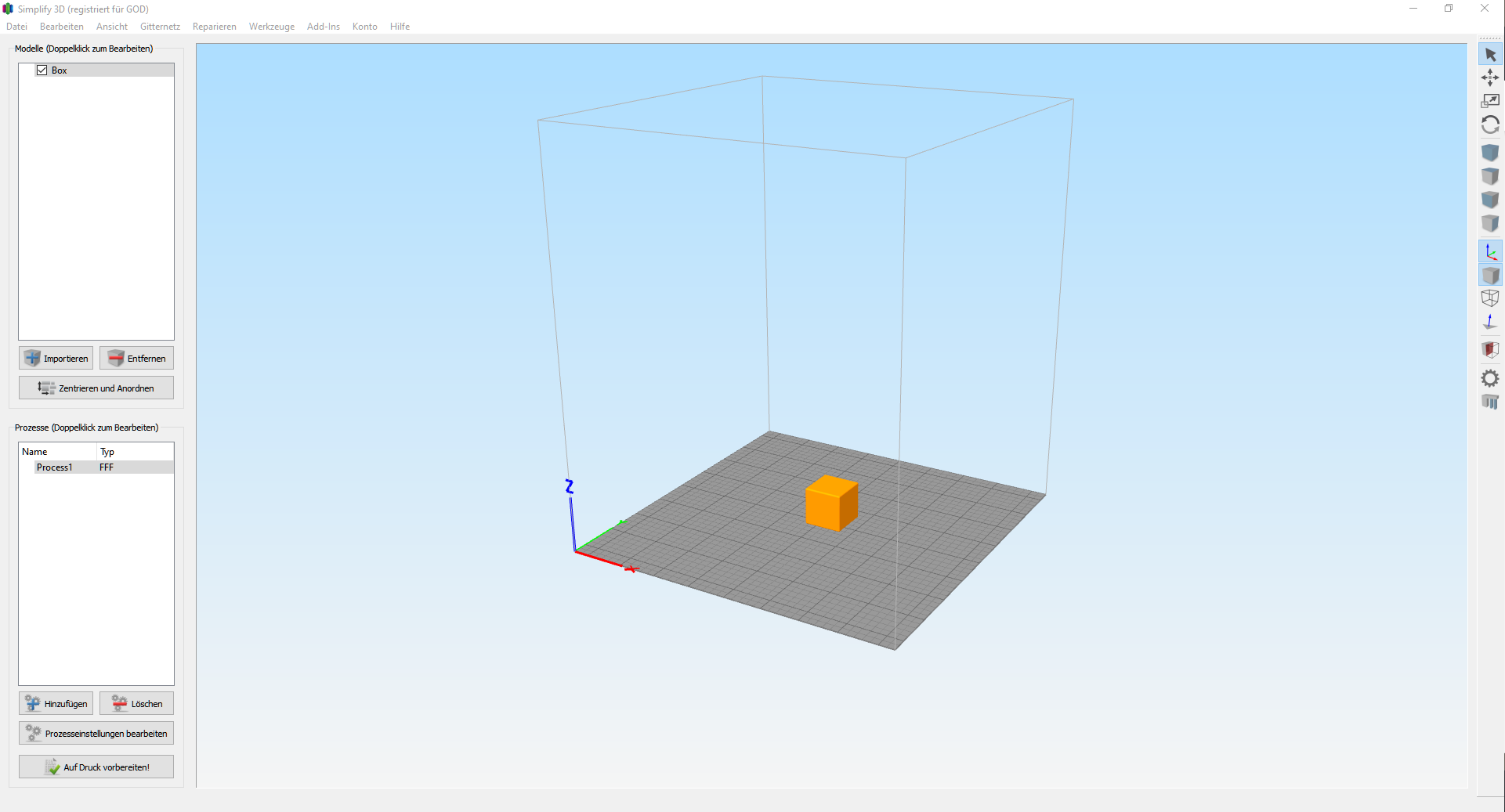Restore down the Simplify3D window
Image resolution: width=1505 pixels, height=812 pixels.
pos(1449,9)
